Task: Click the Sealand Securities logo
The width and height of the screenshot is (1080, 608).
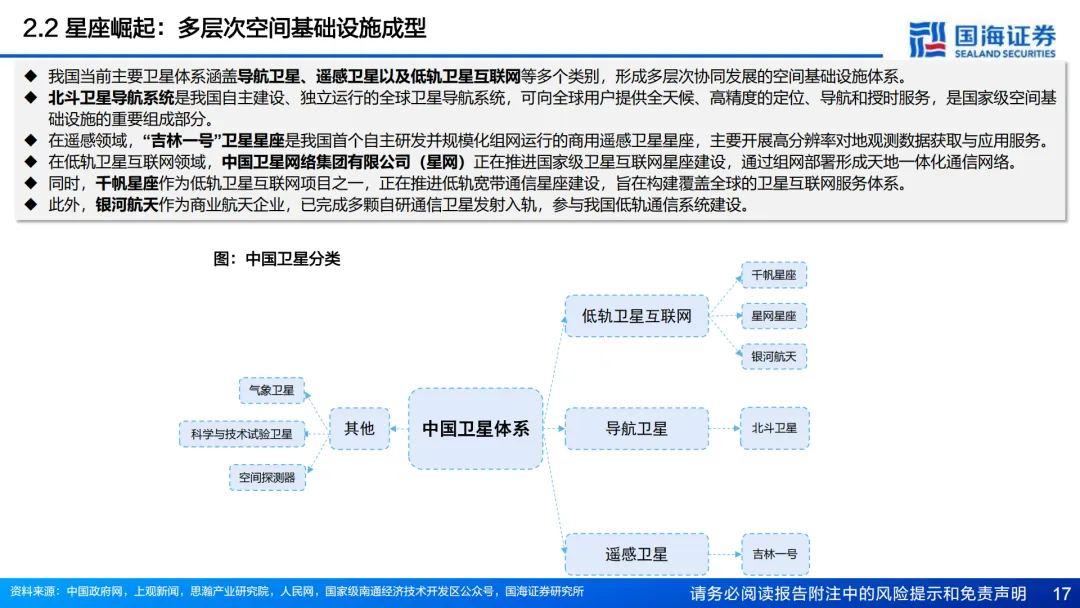Action: [x=982, y=39]
